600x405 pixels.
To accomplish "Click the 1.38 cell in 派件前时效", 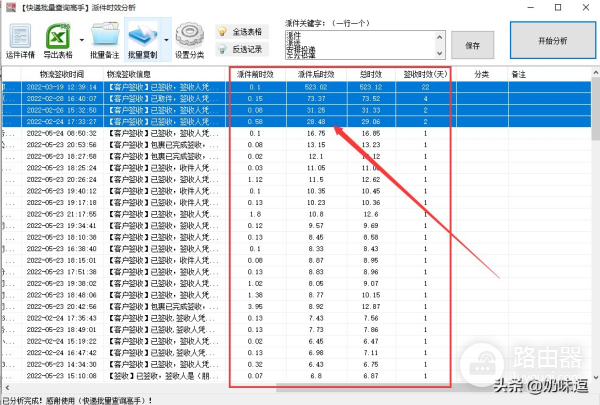I will click(255, 295).
